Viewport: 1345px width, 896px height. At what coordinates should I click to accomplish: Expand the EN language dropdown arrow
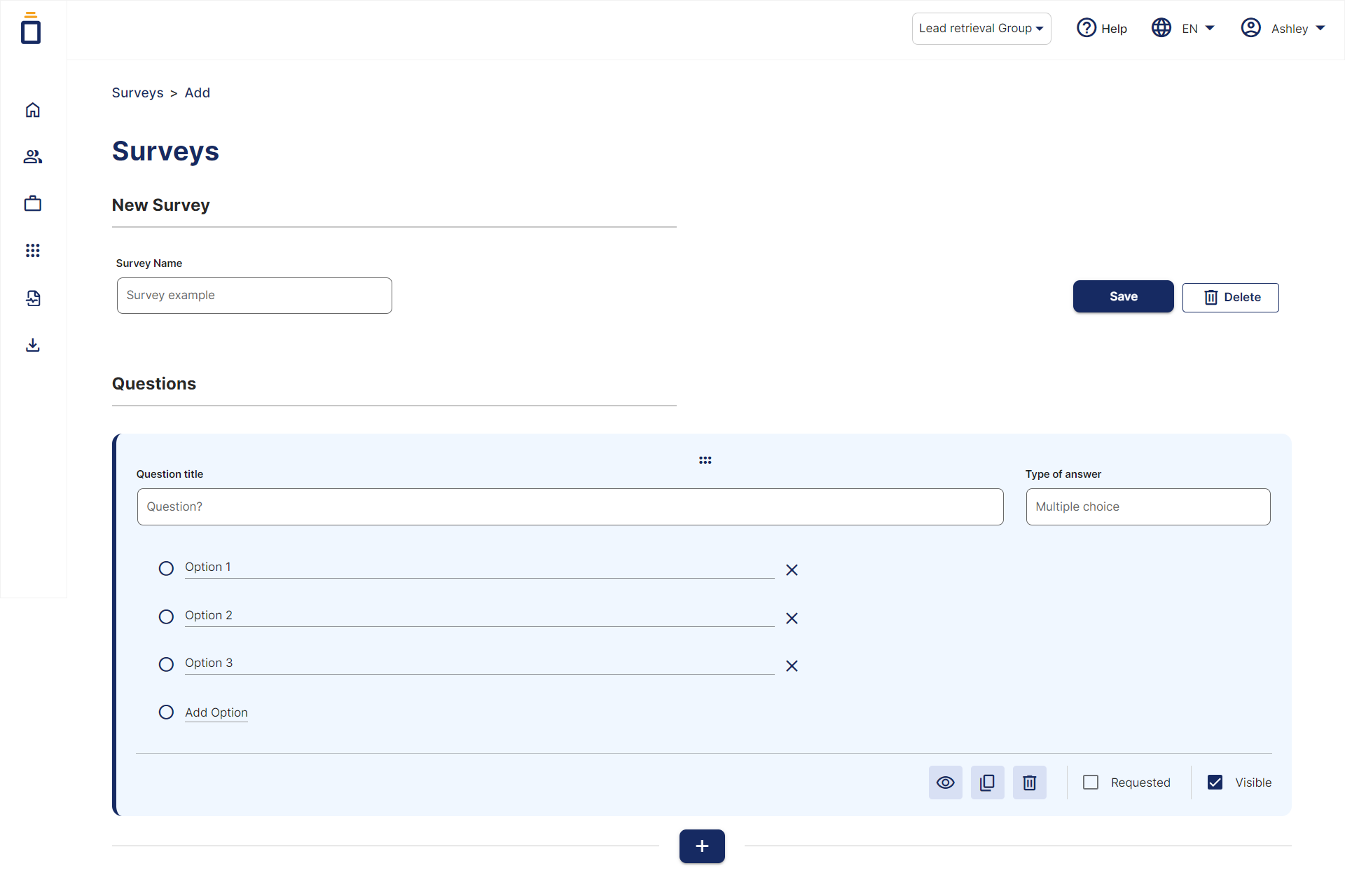pos(1210,29)
